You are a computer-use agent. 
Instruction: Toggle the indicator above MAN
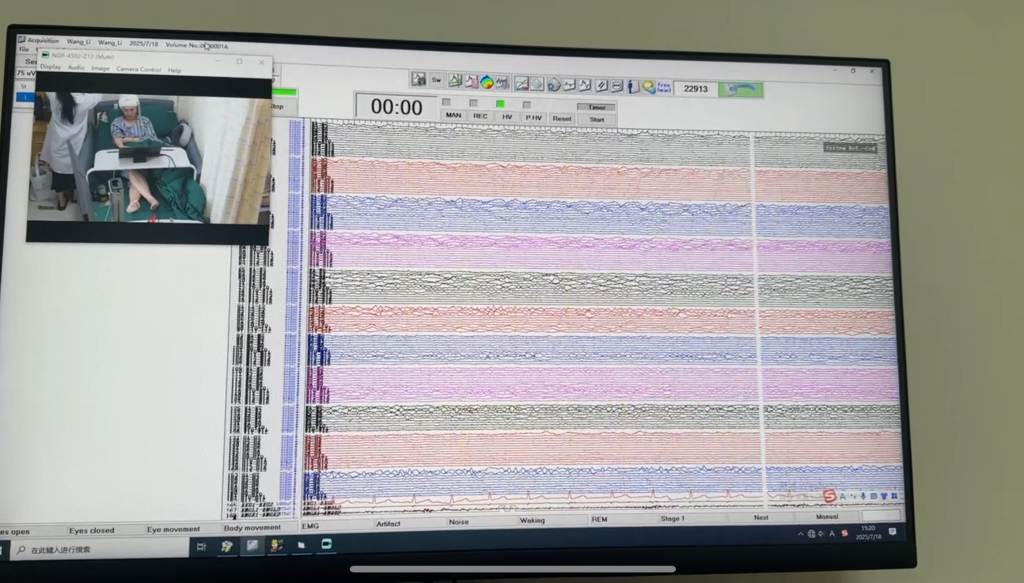coord(447,102)
